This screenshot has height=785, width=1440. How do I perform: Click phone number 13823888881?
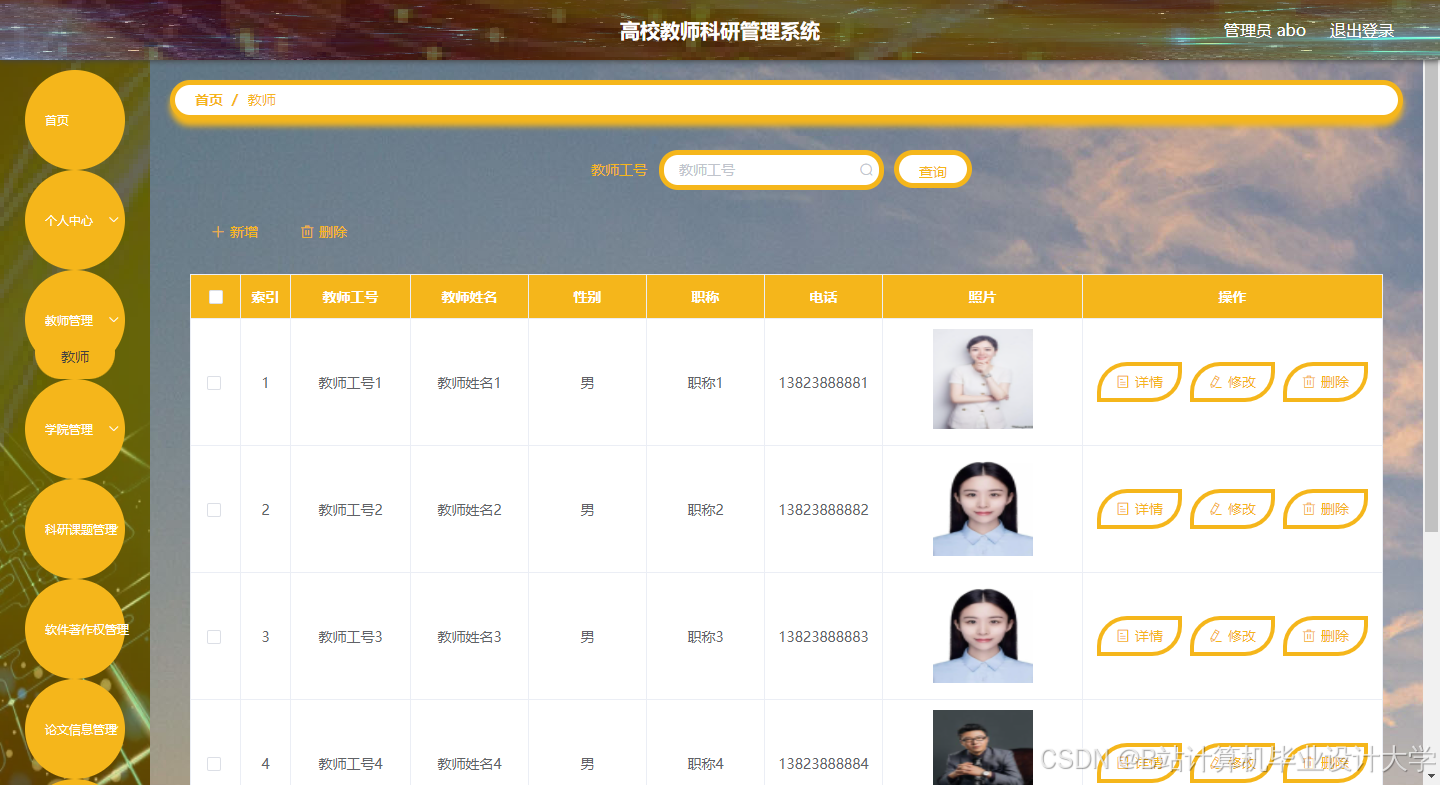click(823, 383)
